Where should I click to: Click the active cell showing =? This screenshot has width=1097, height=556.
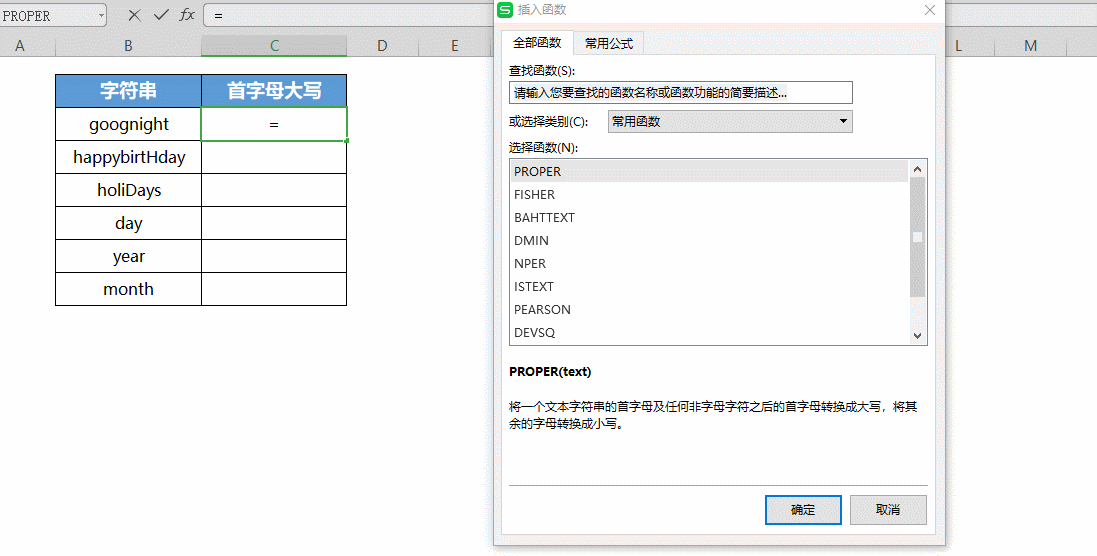point(274,124)
